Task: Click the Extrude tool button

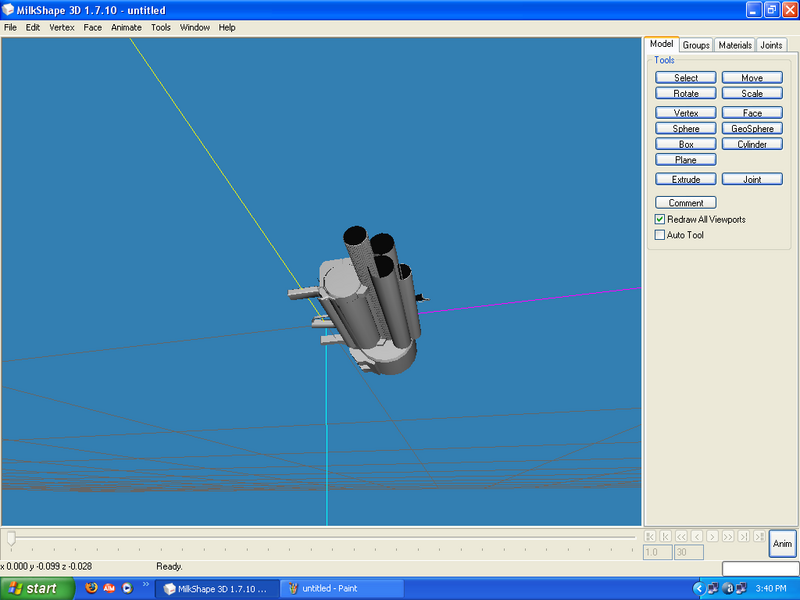Action: (686, 179)
